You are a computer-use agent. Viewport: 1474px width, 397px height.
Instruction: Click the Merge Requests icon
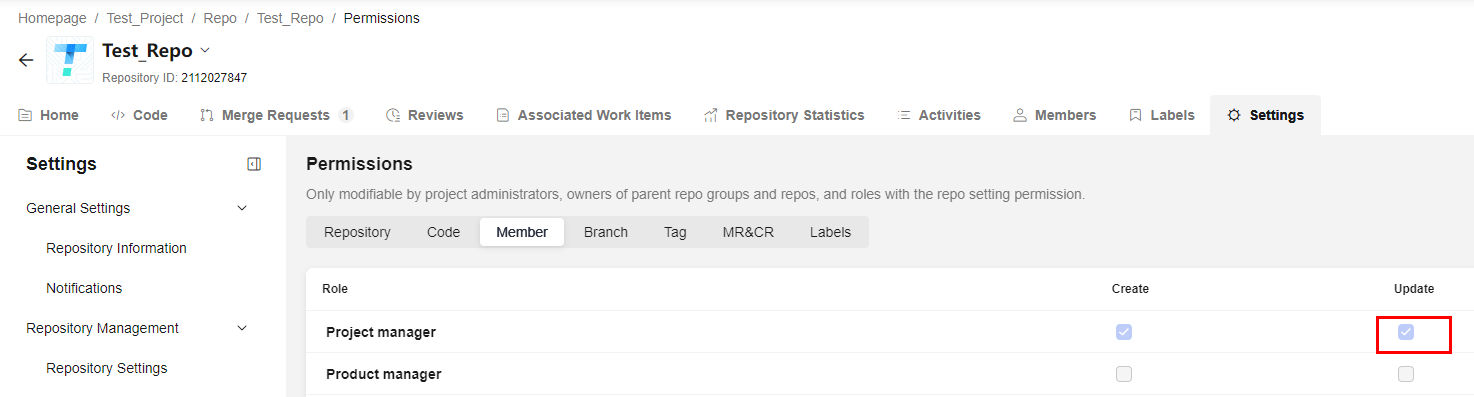(207, 115)
